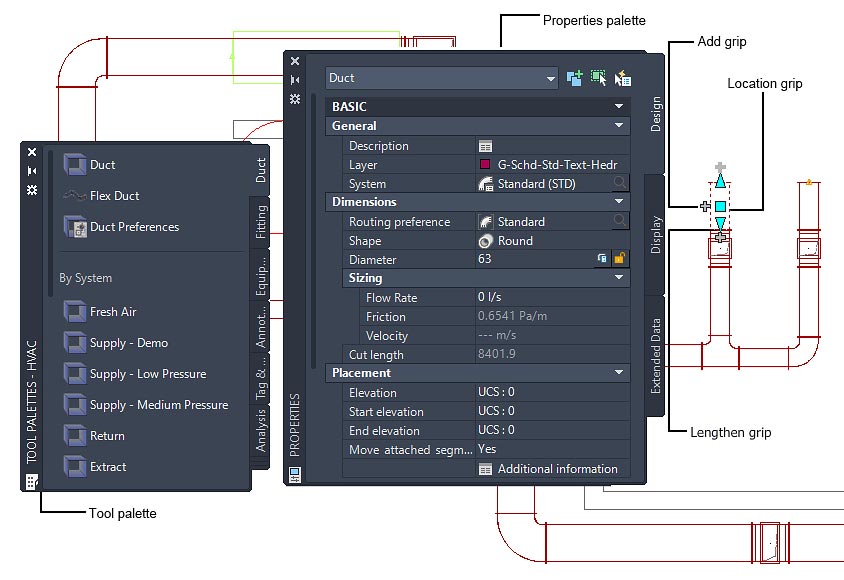
Task: Click the Layer color swatch
Action: click(485, 165)
